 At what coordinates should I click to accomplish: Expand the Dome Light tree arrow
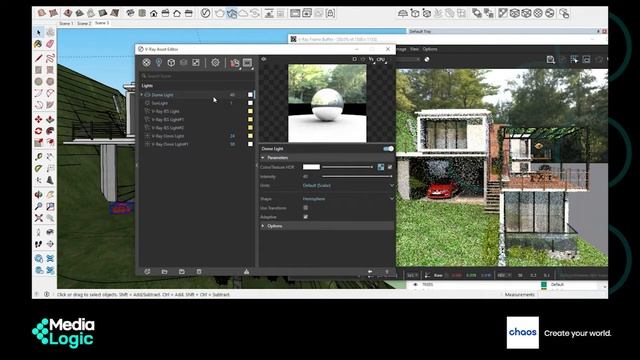142,95
